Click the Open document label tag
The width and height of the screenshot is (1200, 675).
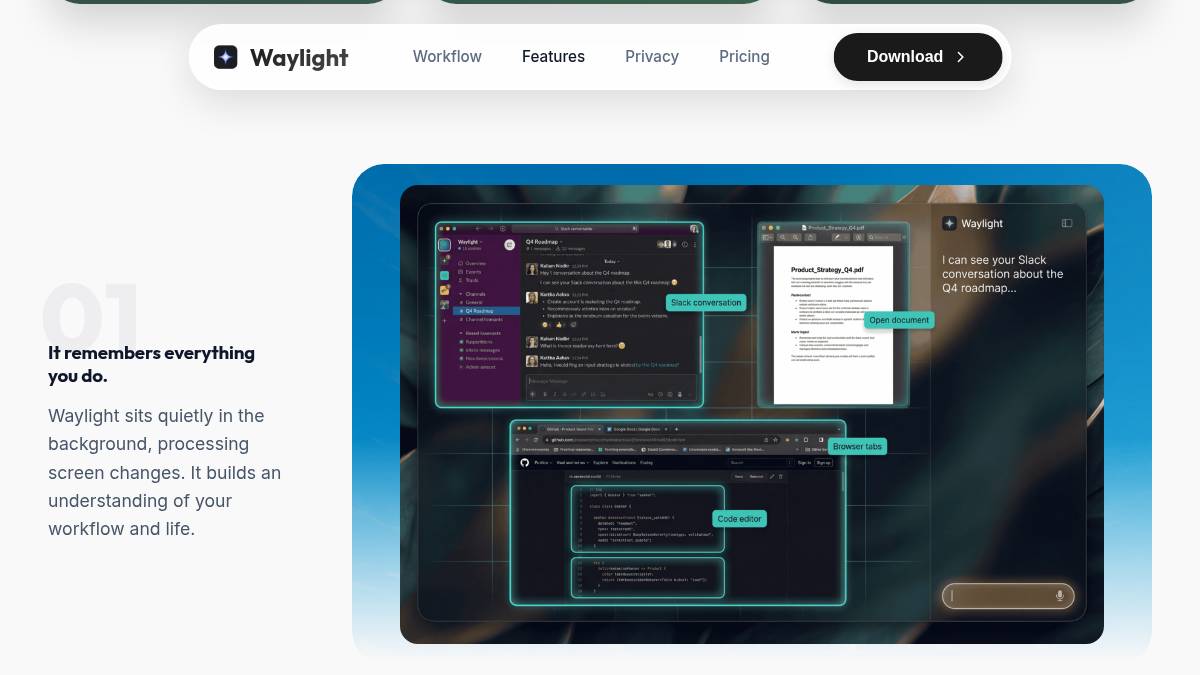899,320
